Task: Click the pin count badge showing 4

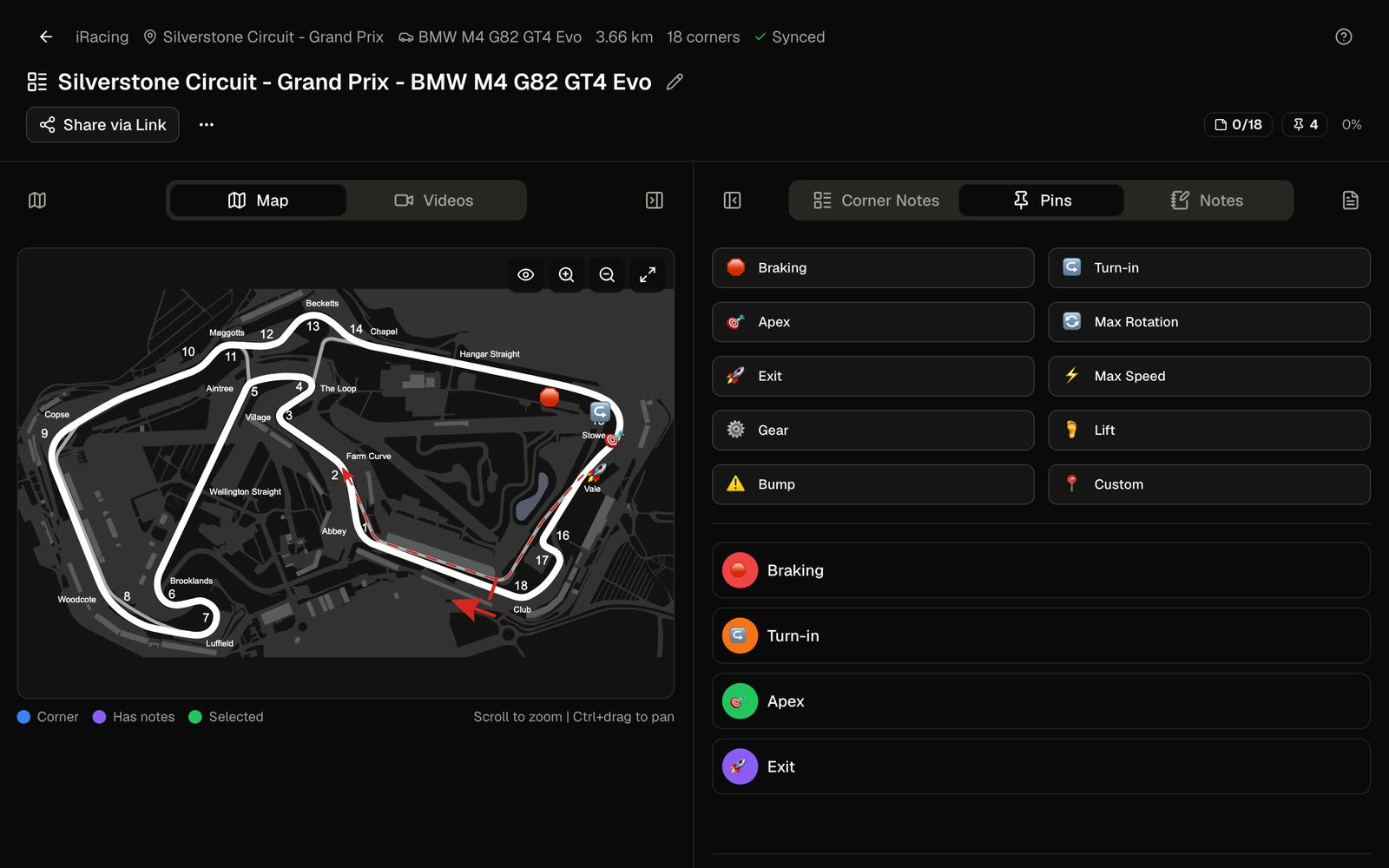Action: pos(1305,124)
